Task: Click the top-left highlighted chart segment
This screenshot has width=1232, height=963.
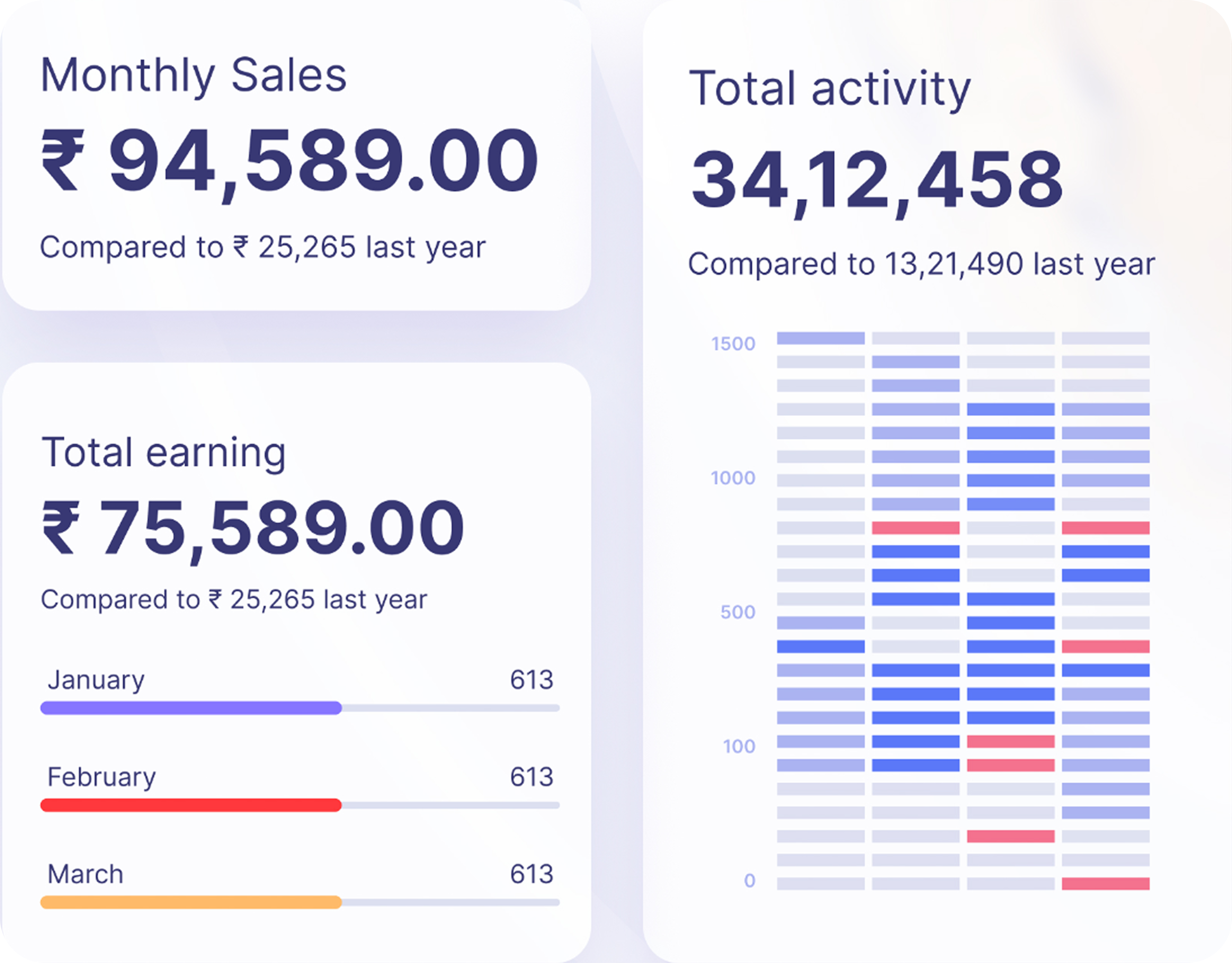Action: pyautogui.click(x=820, y=338)
